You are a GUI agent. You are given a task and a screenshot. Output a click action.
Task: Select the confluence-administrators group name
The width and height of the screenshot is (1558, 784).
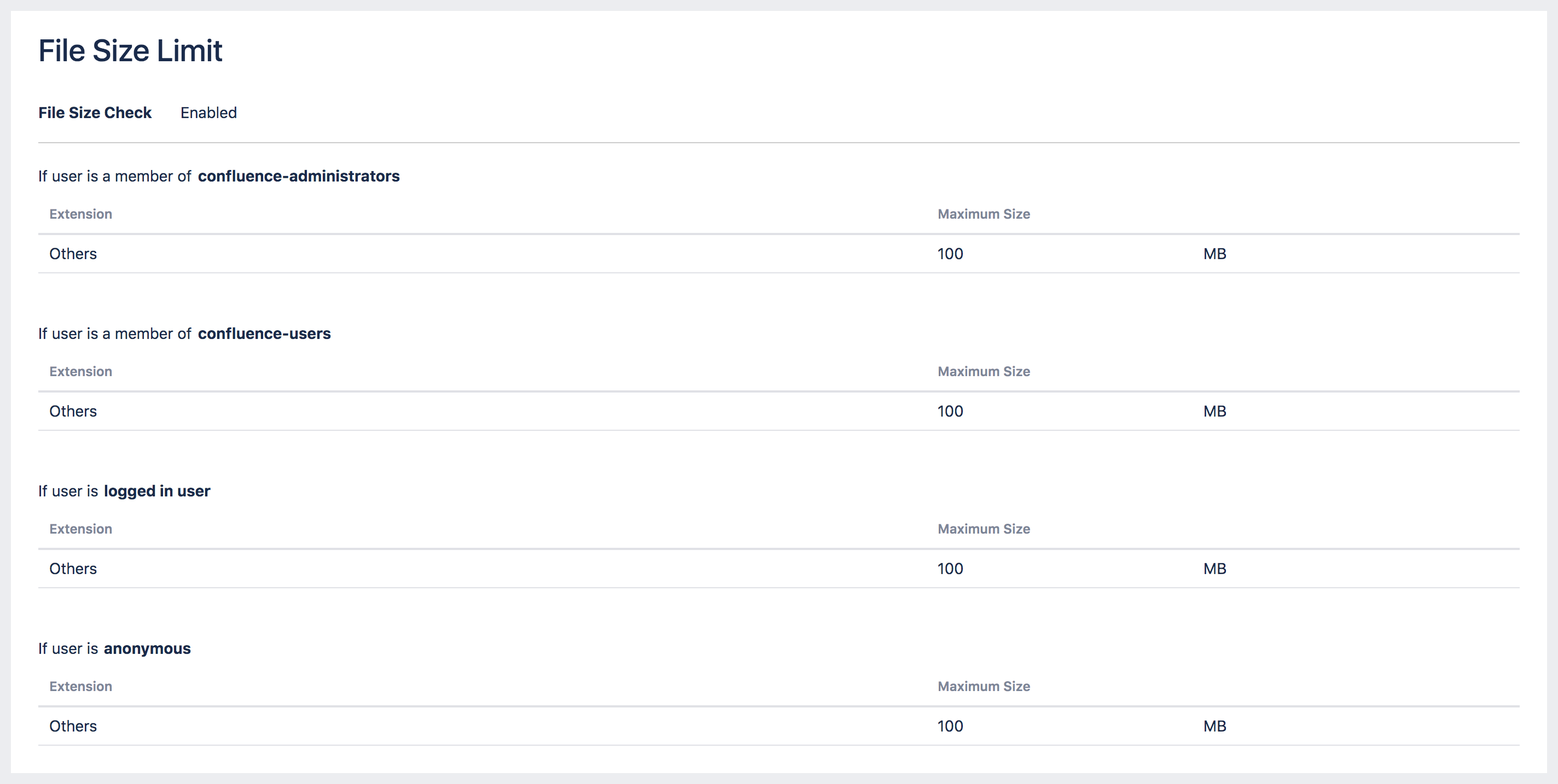tap(298, 177)
